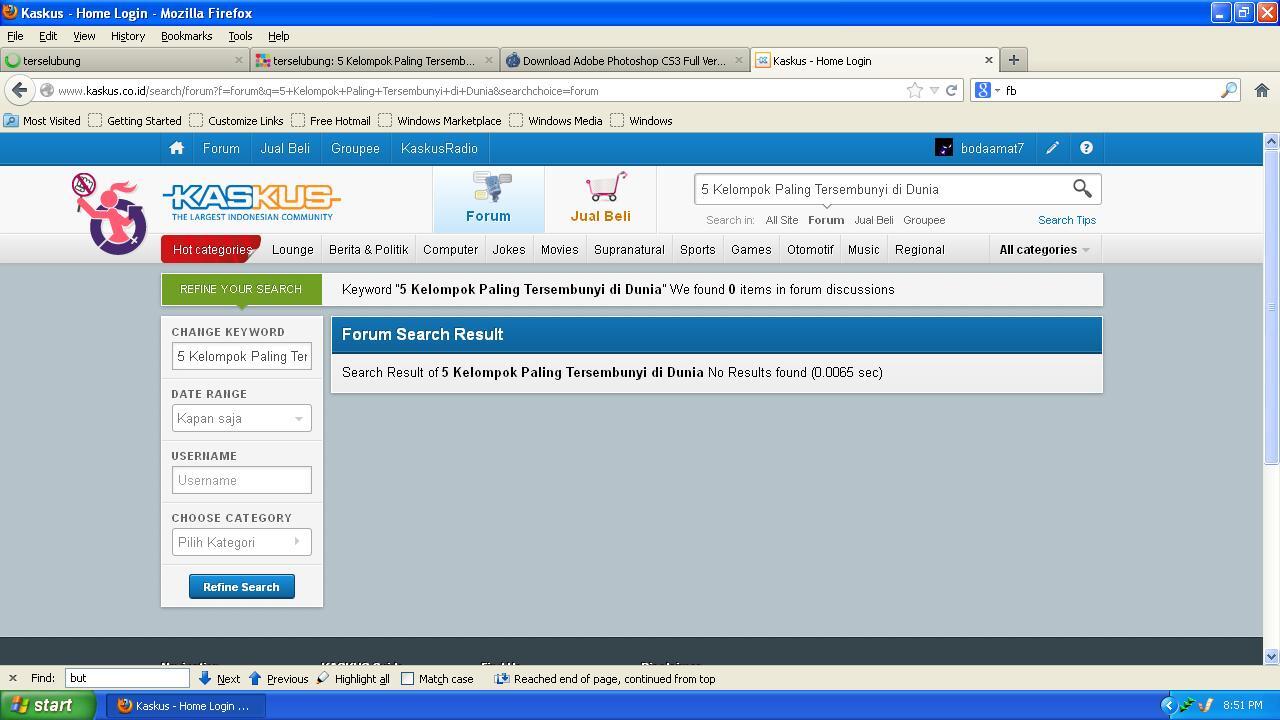
Task: Click Jual Beli in top navbar
Action: pyautogui.click(x=285, y=148)
